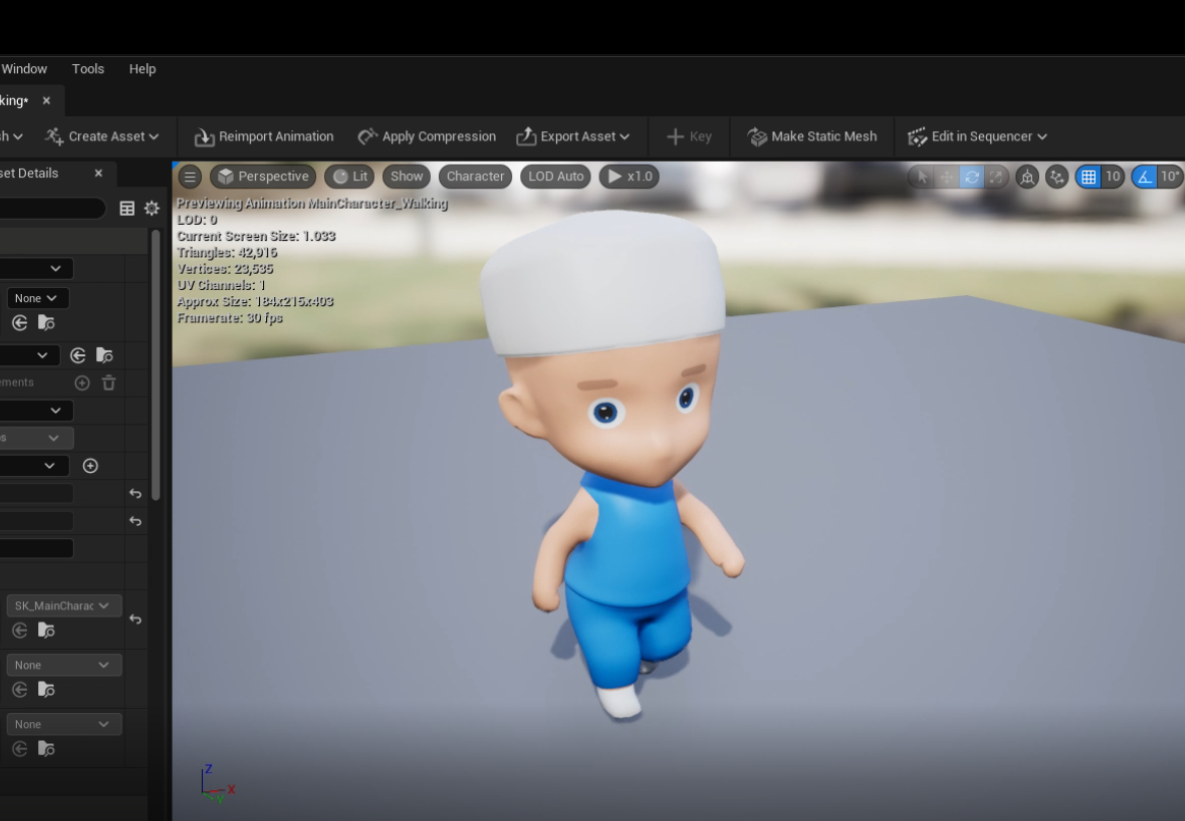Click the x1.0 playback speed control
This screenshot has height=821, width=1185.
(629, 177)
